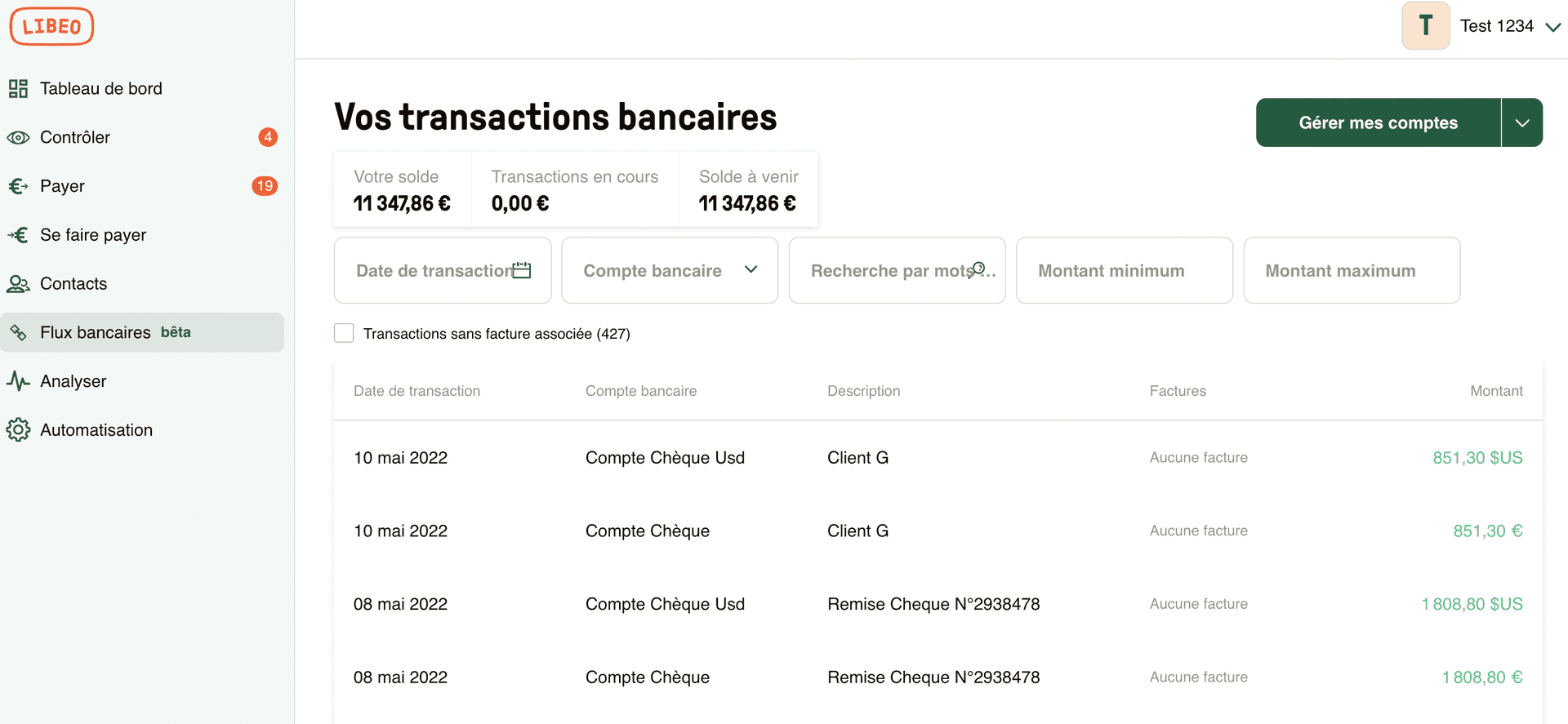Screen dimensions: 1568x724
Task: Select the Contacts people icon
Action: click(x=18, y=283)
